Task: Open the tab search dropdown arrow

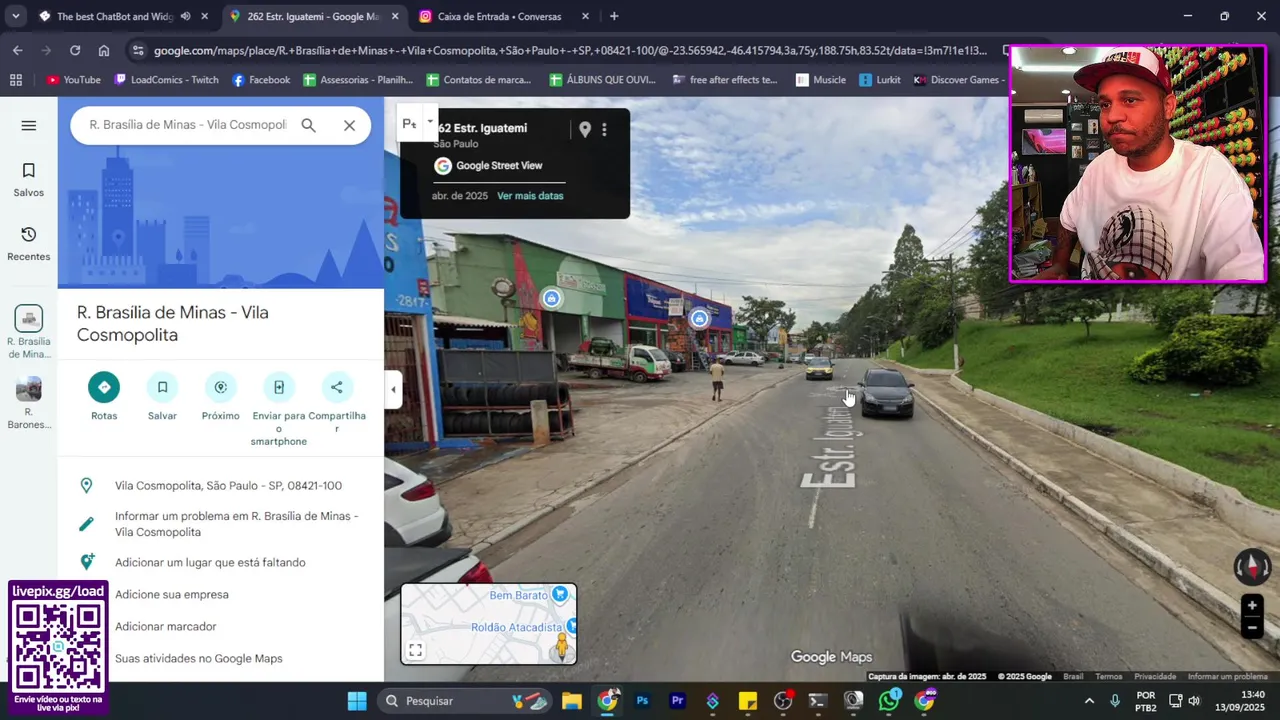Action: click(x=15, y=16)
